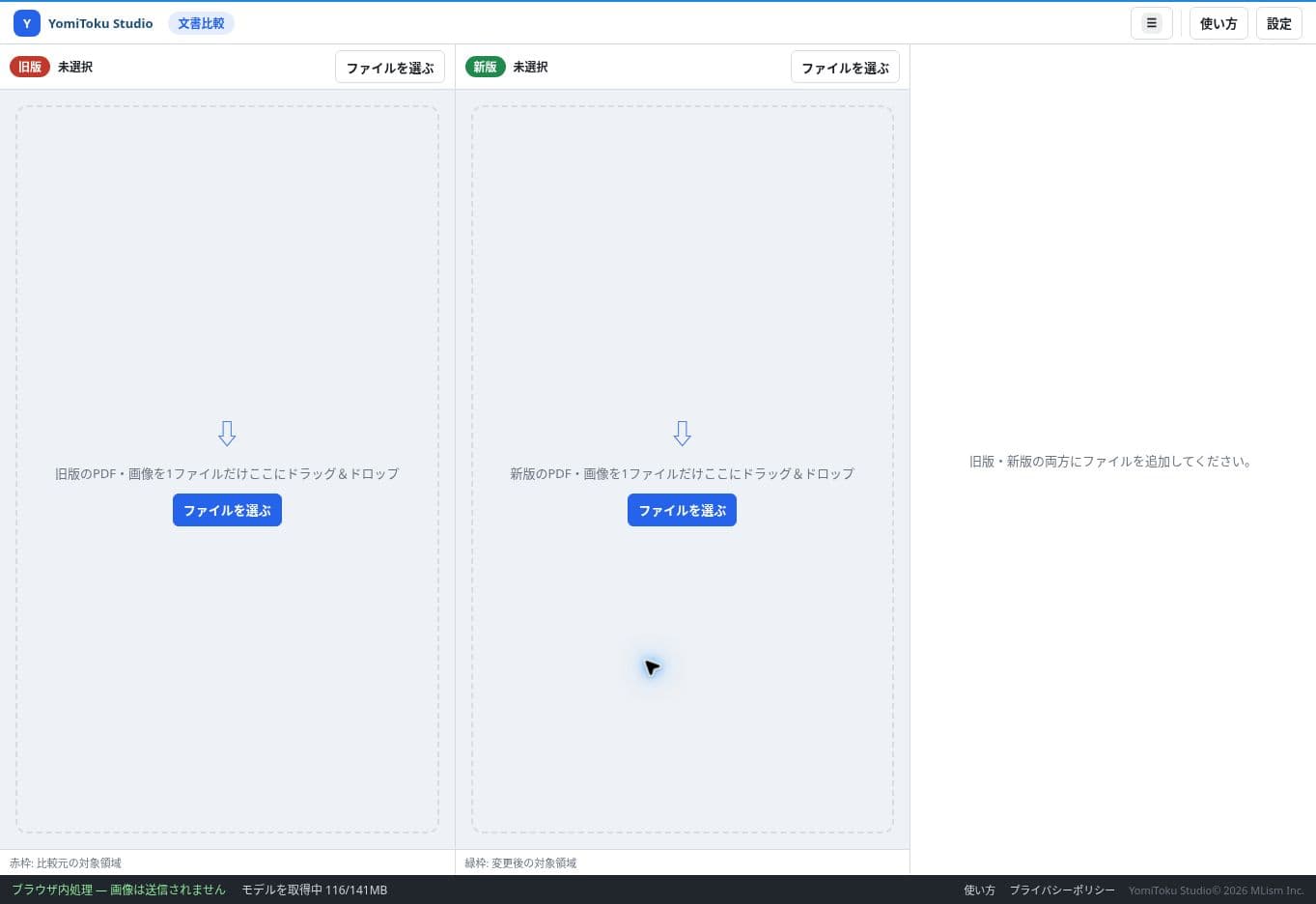This screenshot has width=1316, height=904.
Task: Click the download arrow in old version dropzone
Action: pyautogui.click(x=227, y=434)
